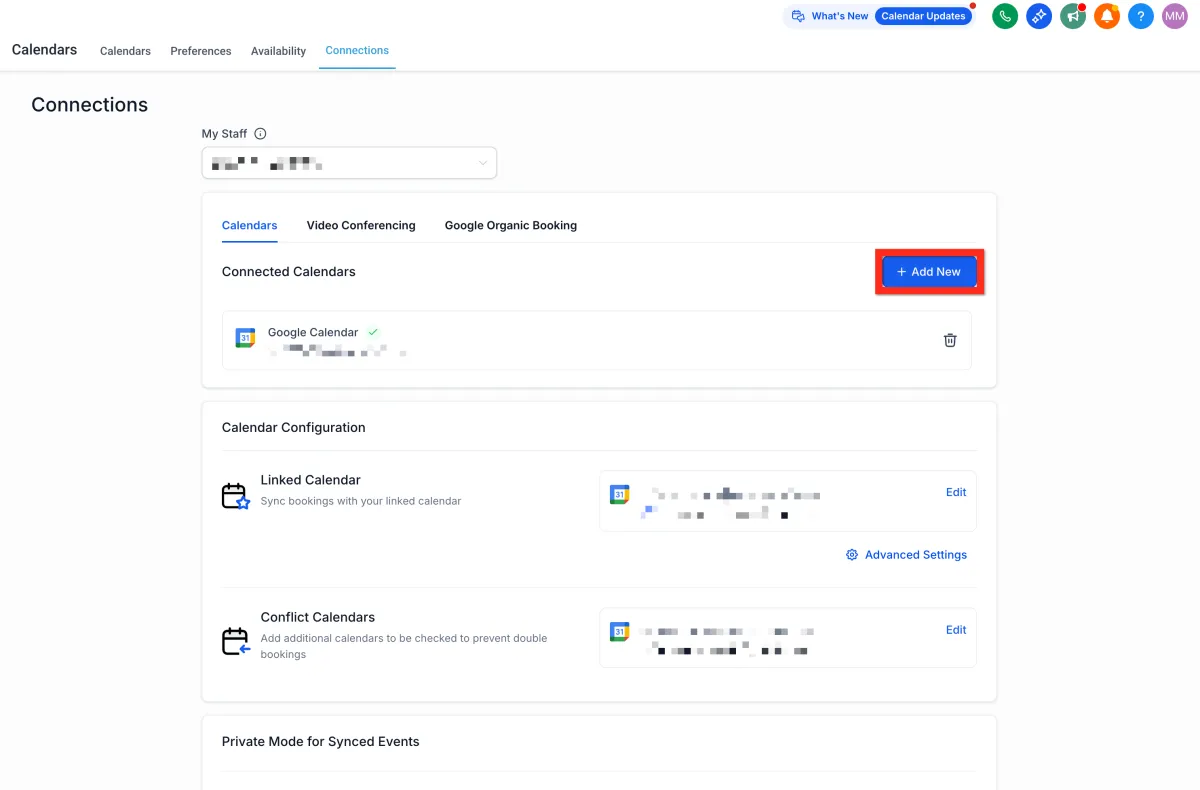Open the MM profile avatar
Screen dimensions: 1200x790
click(1175, 16)
